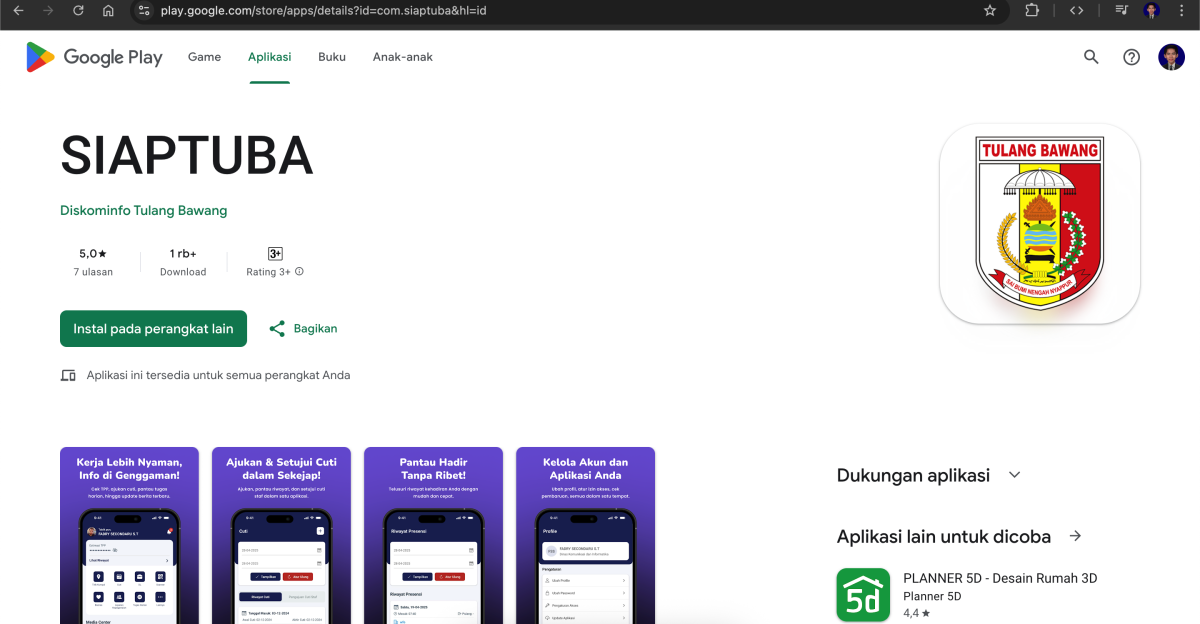Open the media control icon in browser toolbar

(1122, 10)
